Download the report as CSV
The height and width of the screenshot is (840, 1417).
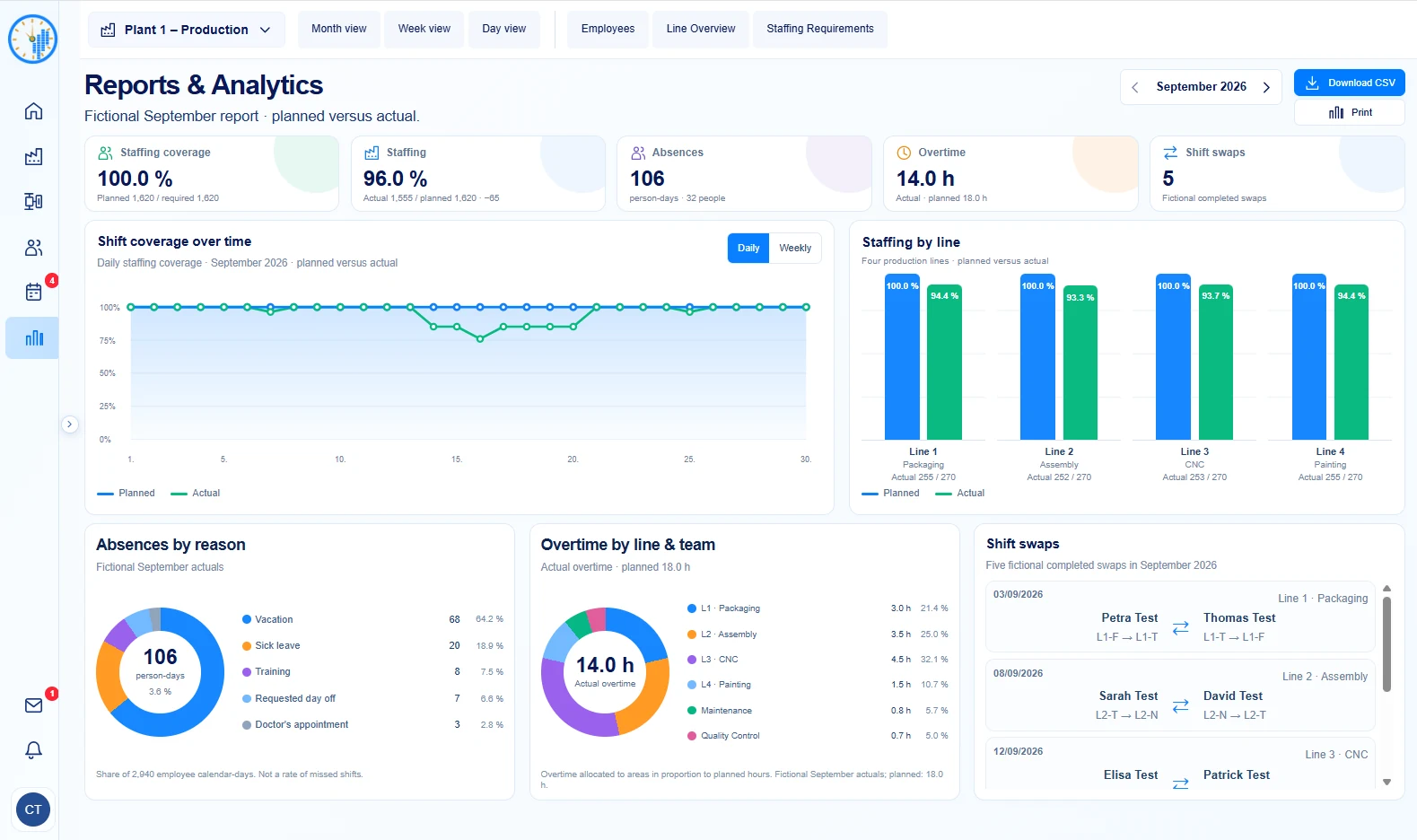pos(1350,83)
